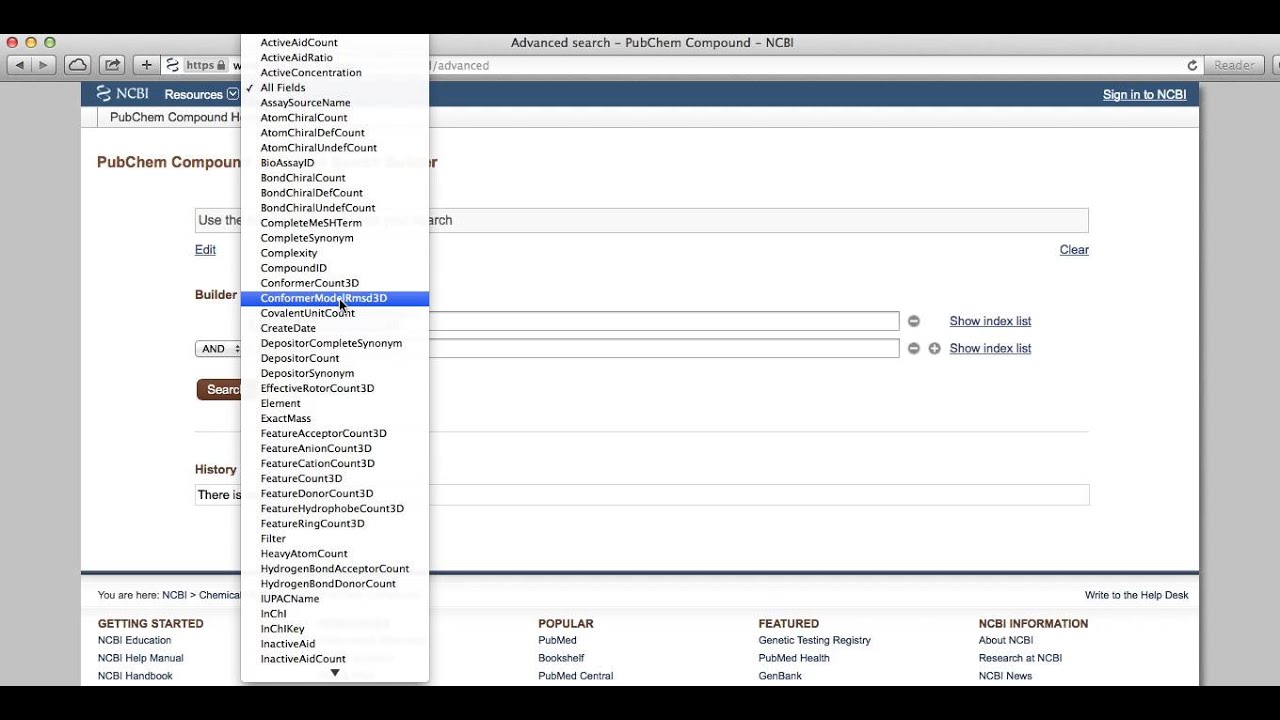Open NCBI Education footer link

134,640
